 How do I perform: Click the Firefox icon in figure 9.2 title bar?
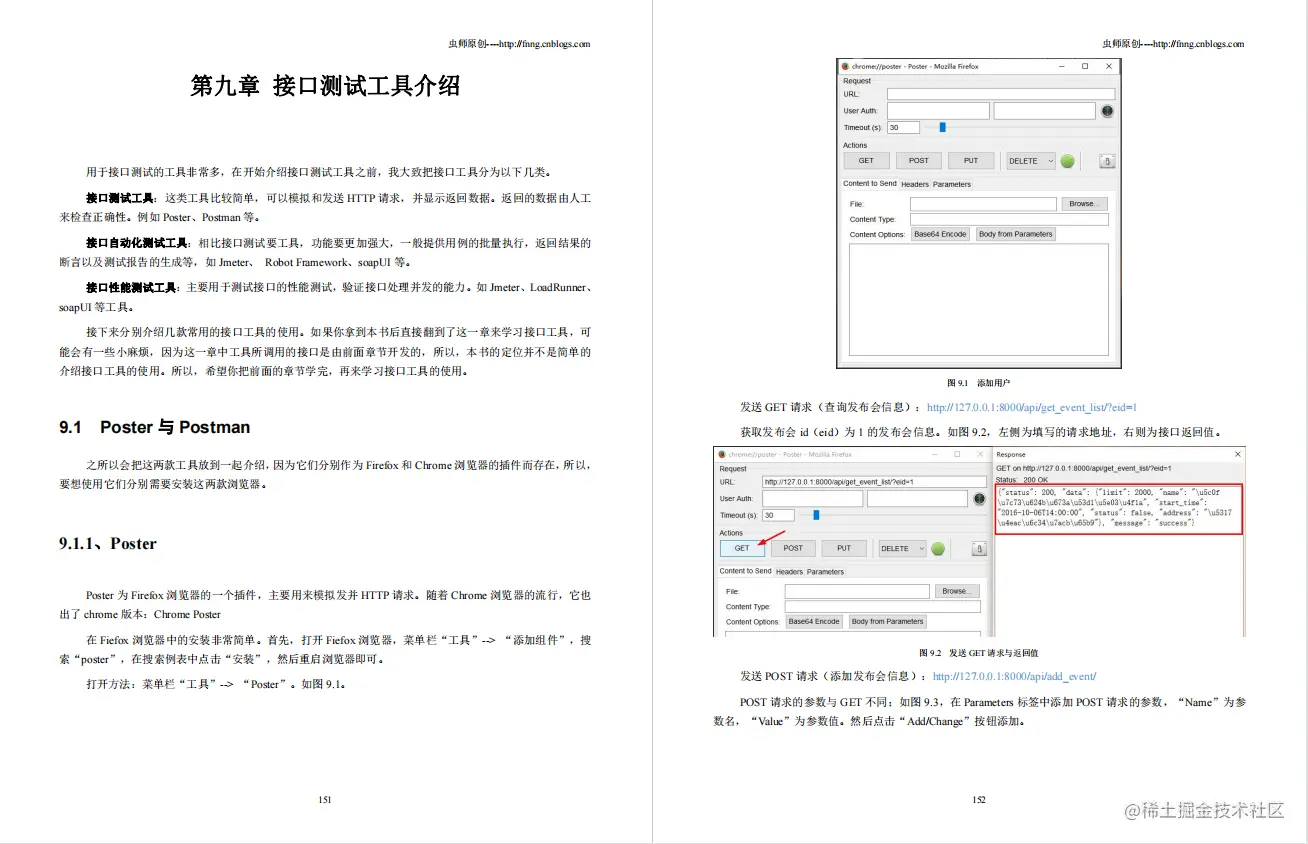click(x=720, y=454)
